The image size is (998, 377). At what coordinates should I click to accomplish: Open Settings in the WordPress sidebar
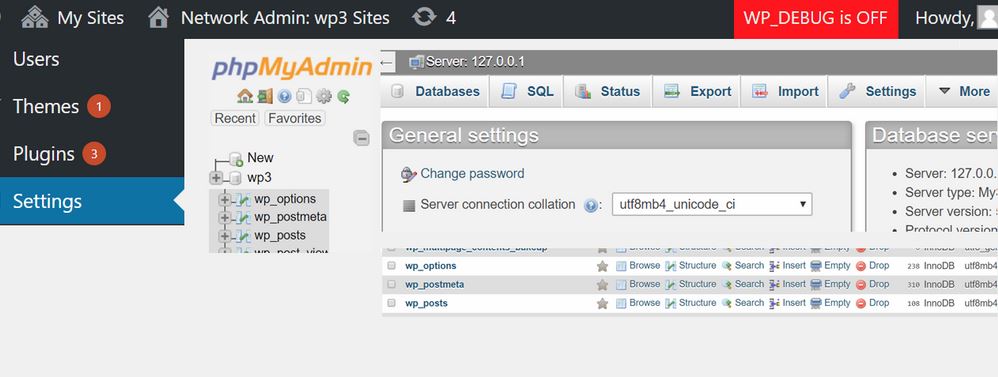pos(92,201)
